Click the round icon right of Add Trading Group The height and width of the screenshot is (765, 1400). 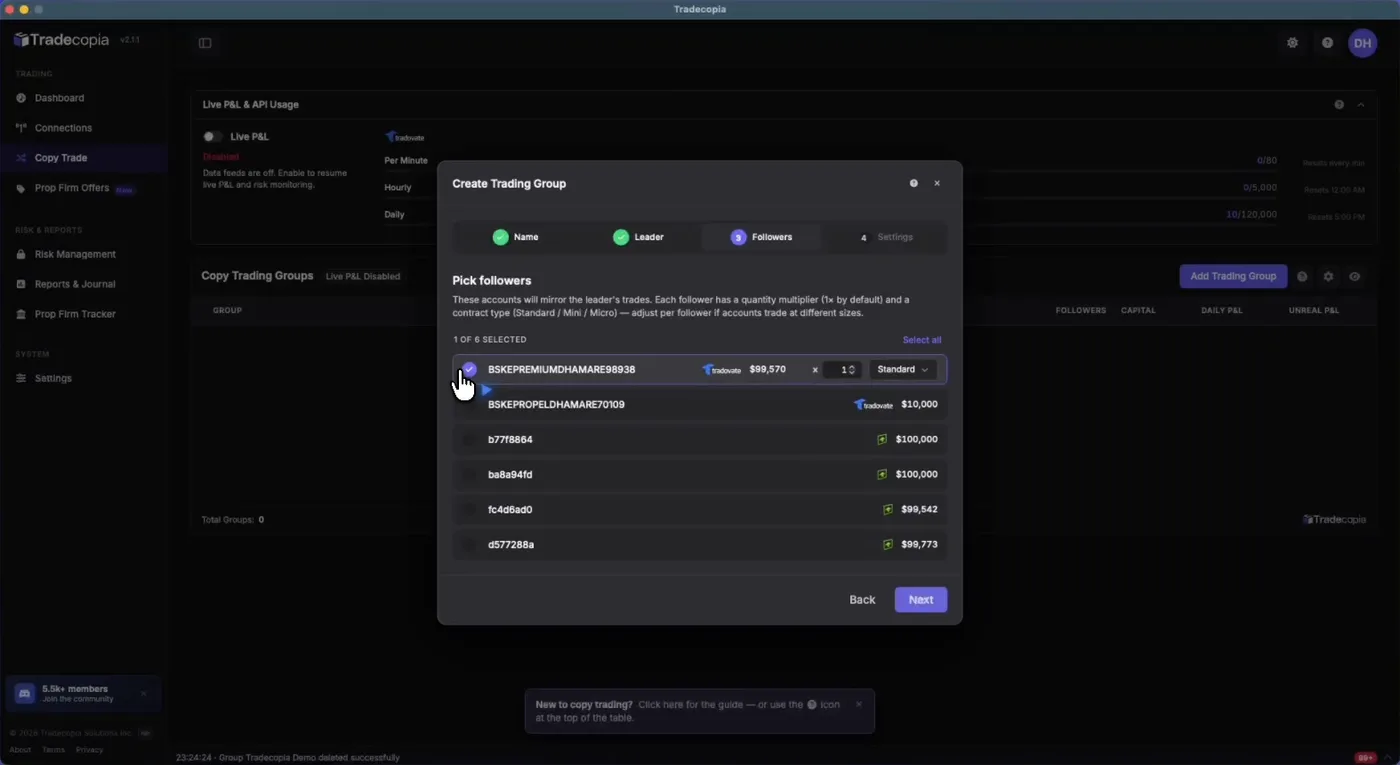(1302, 277)
